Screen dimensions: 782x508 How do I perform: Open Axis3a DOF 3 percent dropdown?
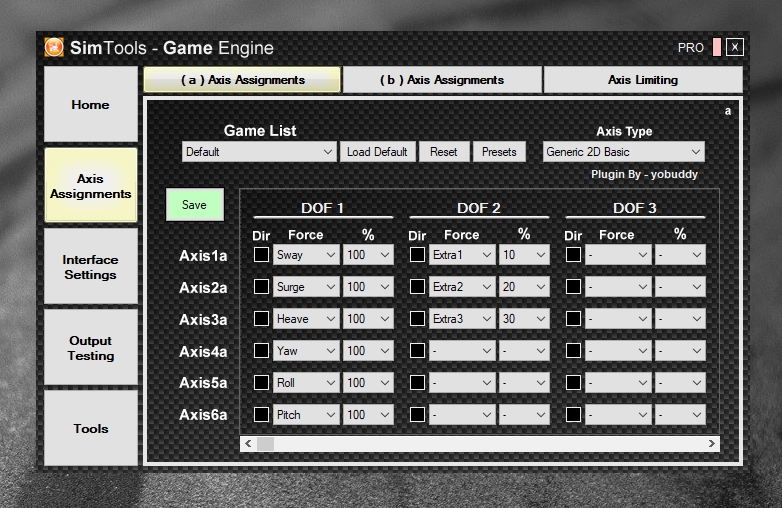(x=680, y=319)
